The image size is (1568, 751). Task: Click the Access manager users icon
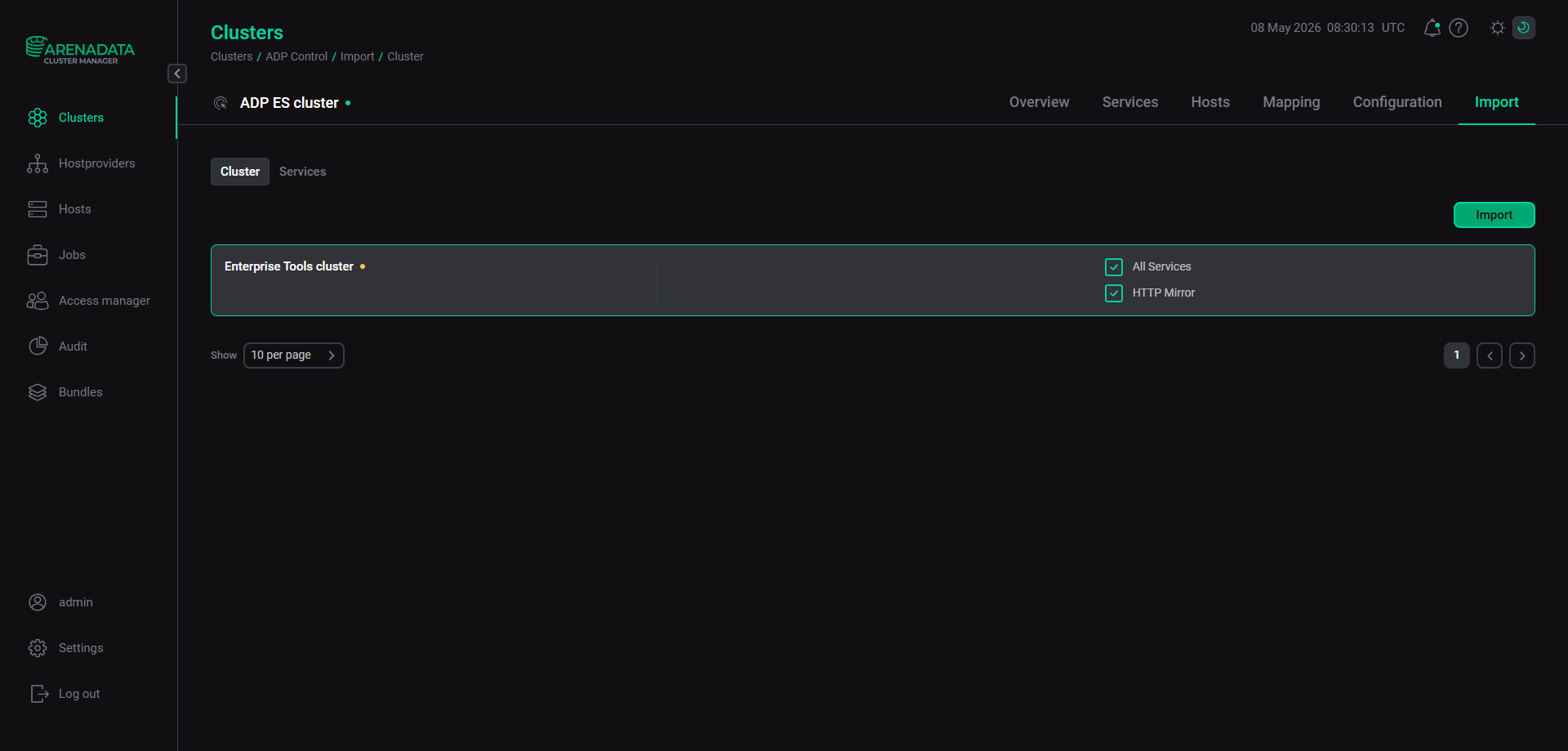pyautogui.click(x=38, y=301)
